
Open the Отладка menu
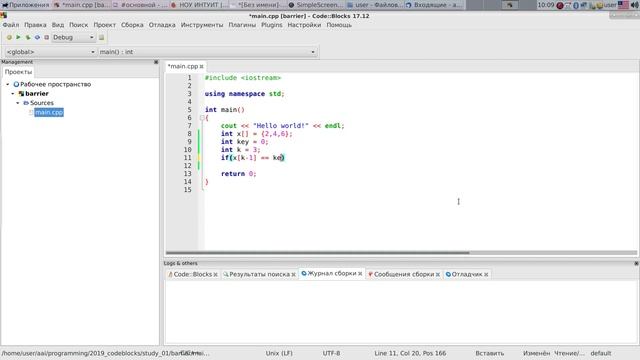pyautogui.click(x=162, y=25)
